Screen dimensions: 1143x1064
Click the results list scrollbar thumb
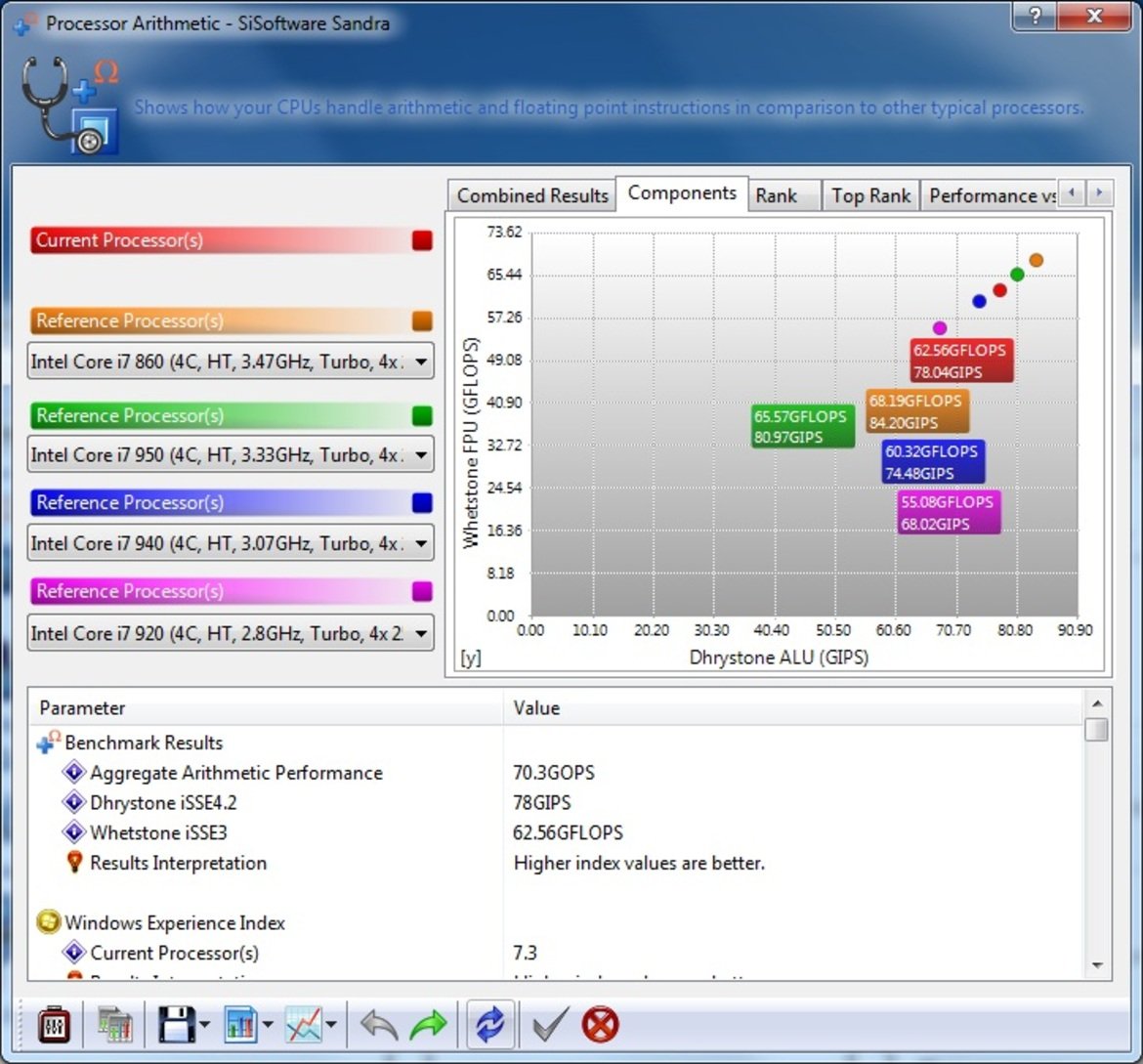(1096, 729)
